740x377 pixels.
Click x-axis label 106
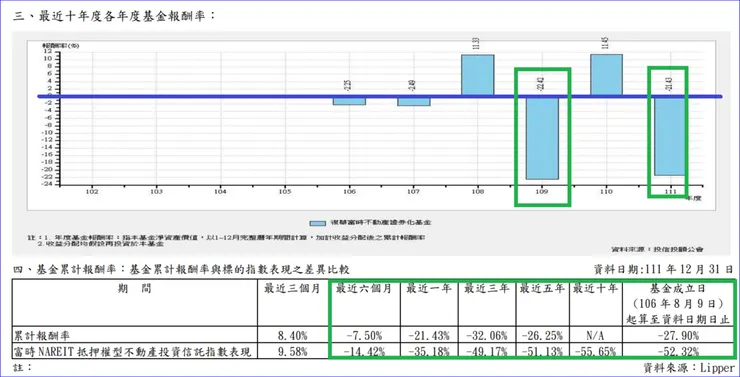tap(349, 192)
